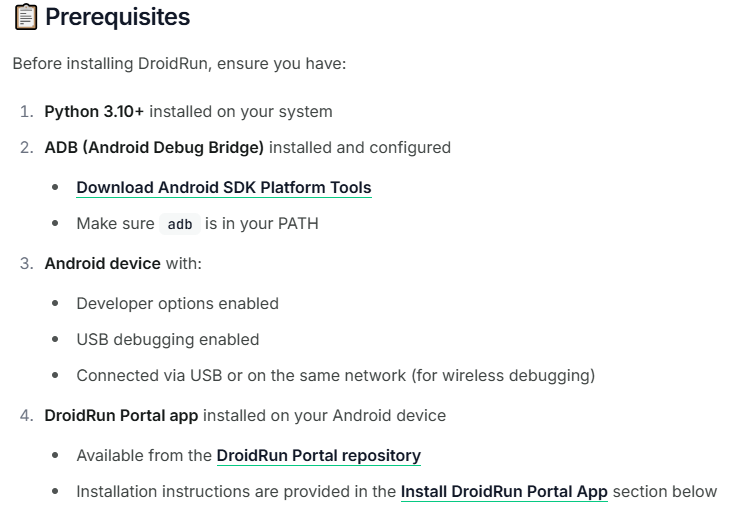
Task: Jump to Install DroidRun Portal App section
Action: pos(504,491)
